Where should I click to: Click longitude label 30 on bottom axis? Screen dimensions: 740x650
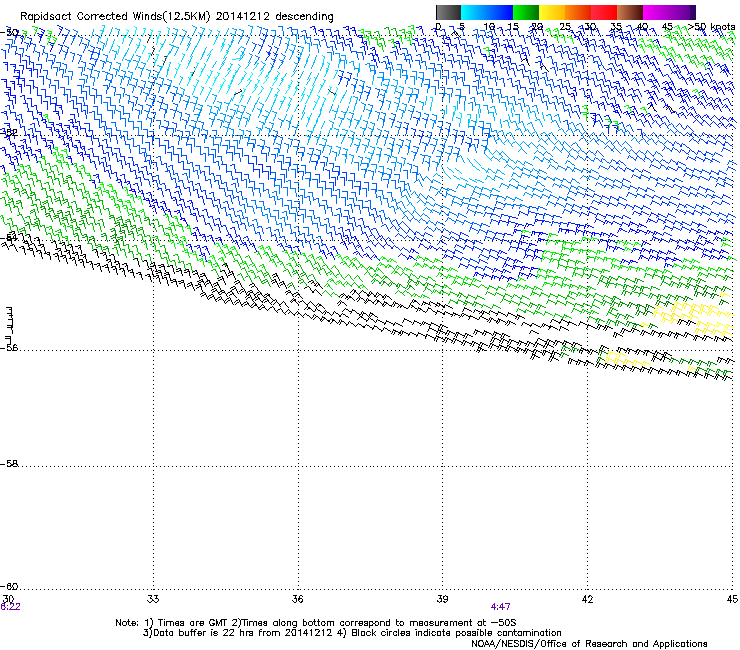(x=8, y=599)
